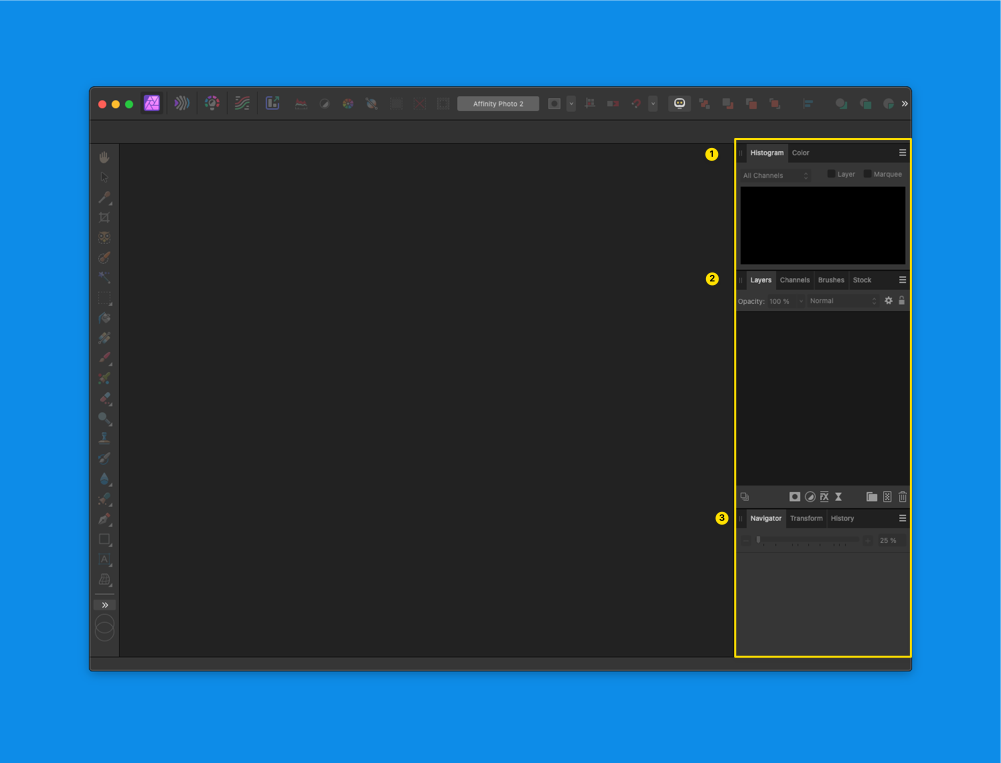Viewport: 1001px width, 763px height.
Task: Select the Crop tool
Action: pyautogui.click(x=105, y=217)
